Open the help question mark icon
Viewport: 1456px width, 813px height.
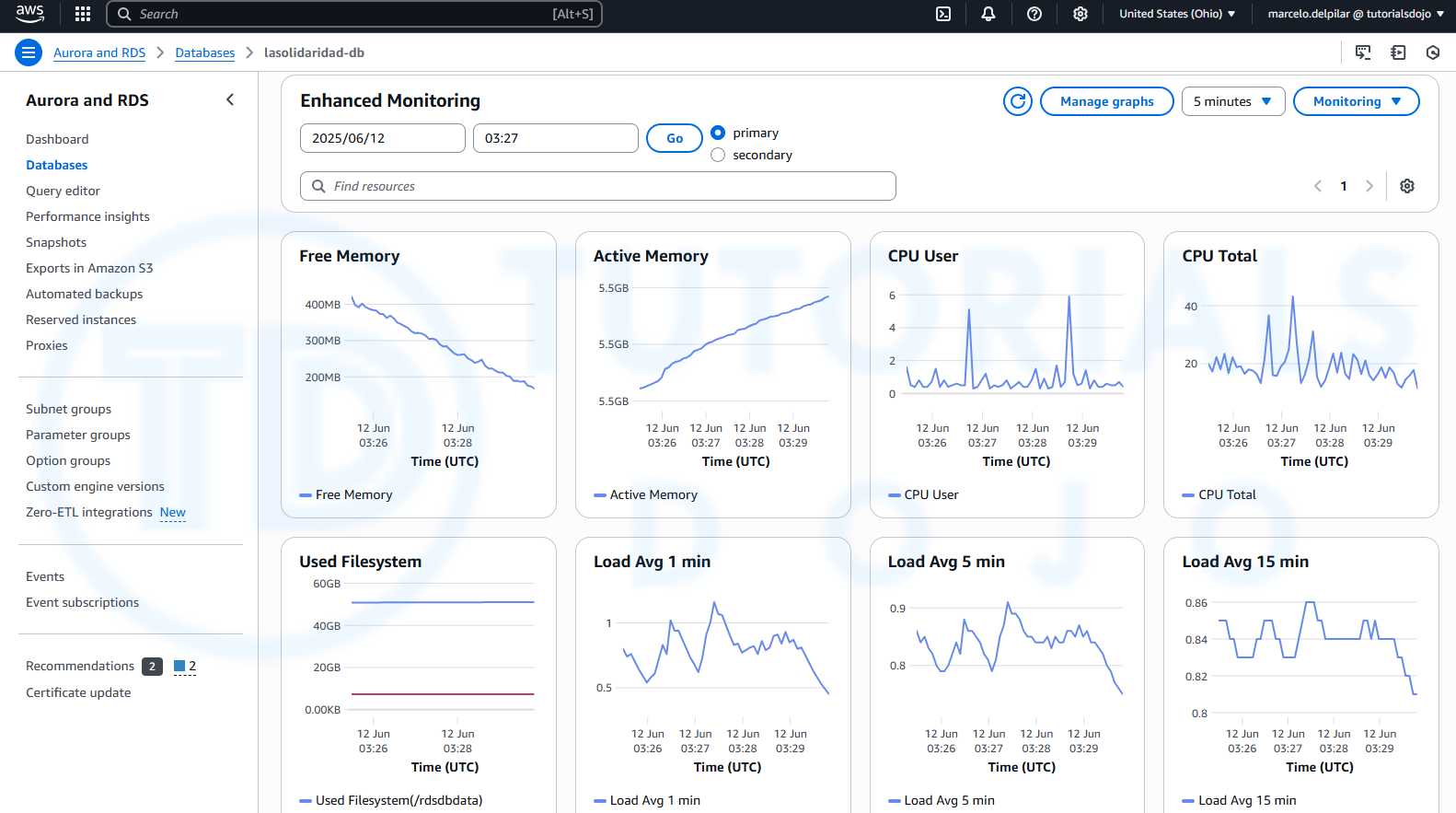[1034, 14]
